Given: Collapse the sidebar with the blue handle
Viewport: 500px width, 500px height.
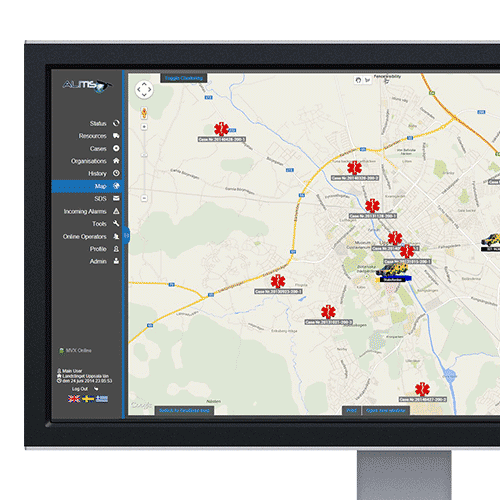Looking at the screenshot, I should click(x=126, y=235).
